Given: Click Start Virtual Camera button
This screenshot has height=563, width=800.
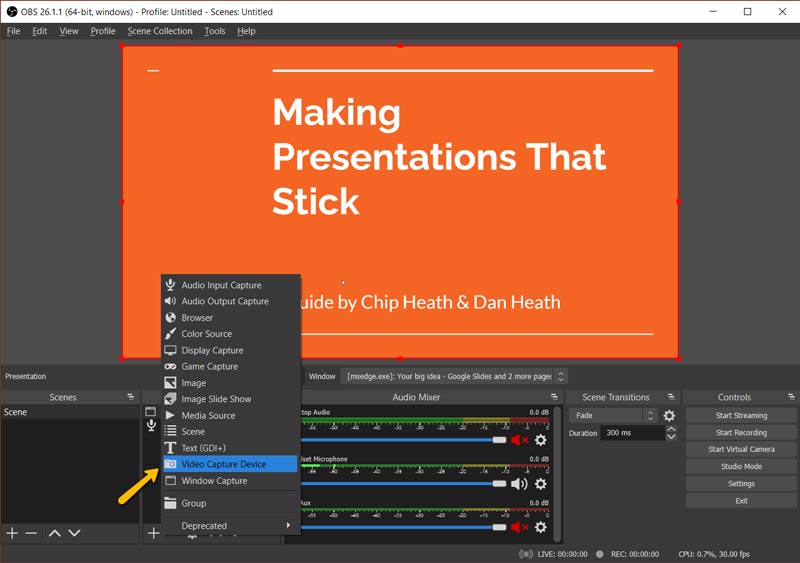Looking at the screenshot, I should tap(741, 449).
